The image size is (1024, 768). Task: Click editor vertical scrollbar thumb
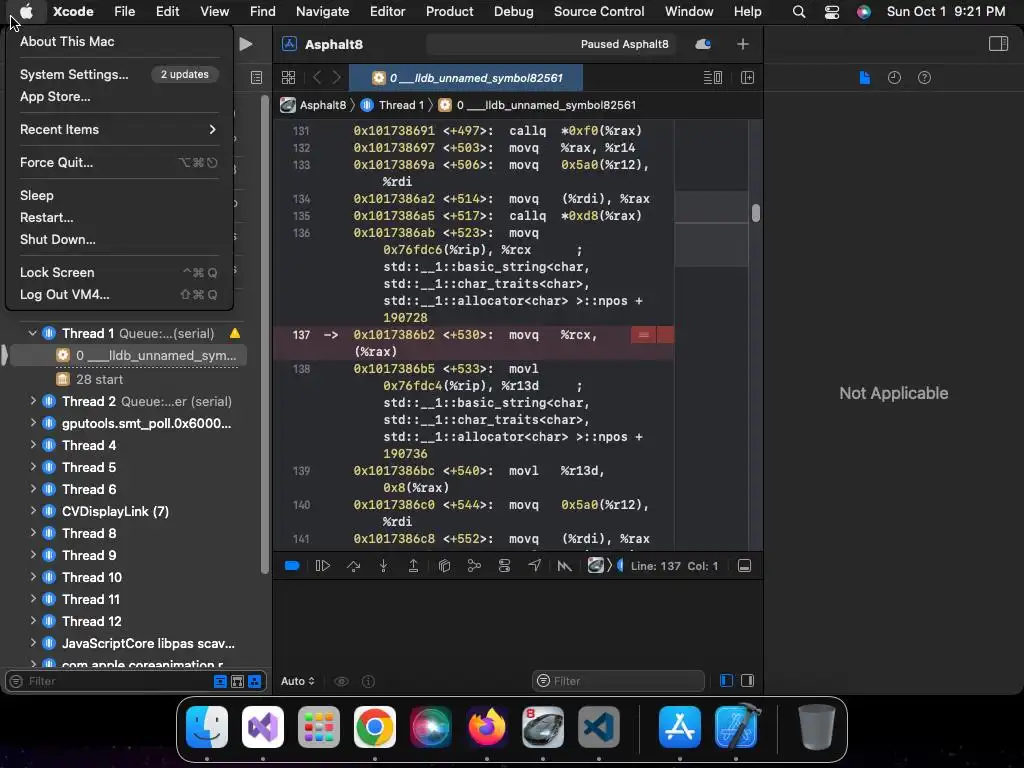tap(756, 213)
